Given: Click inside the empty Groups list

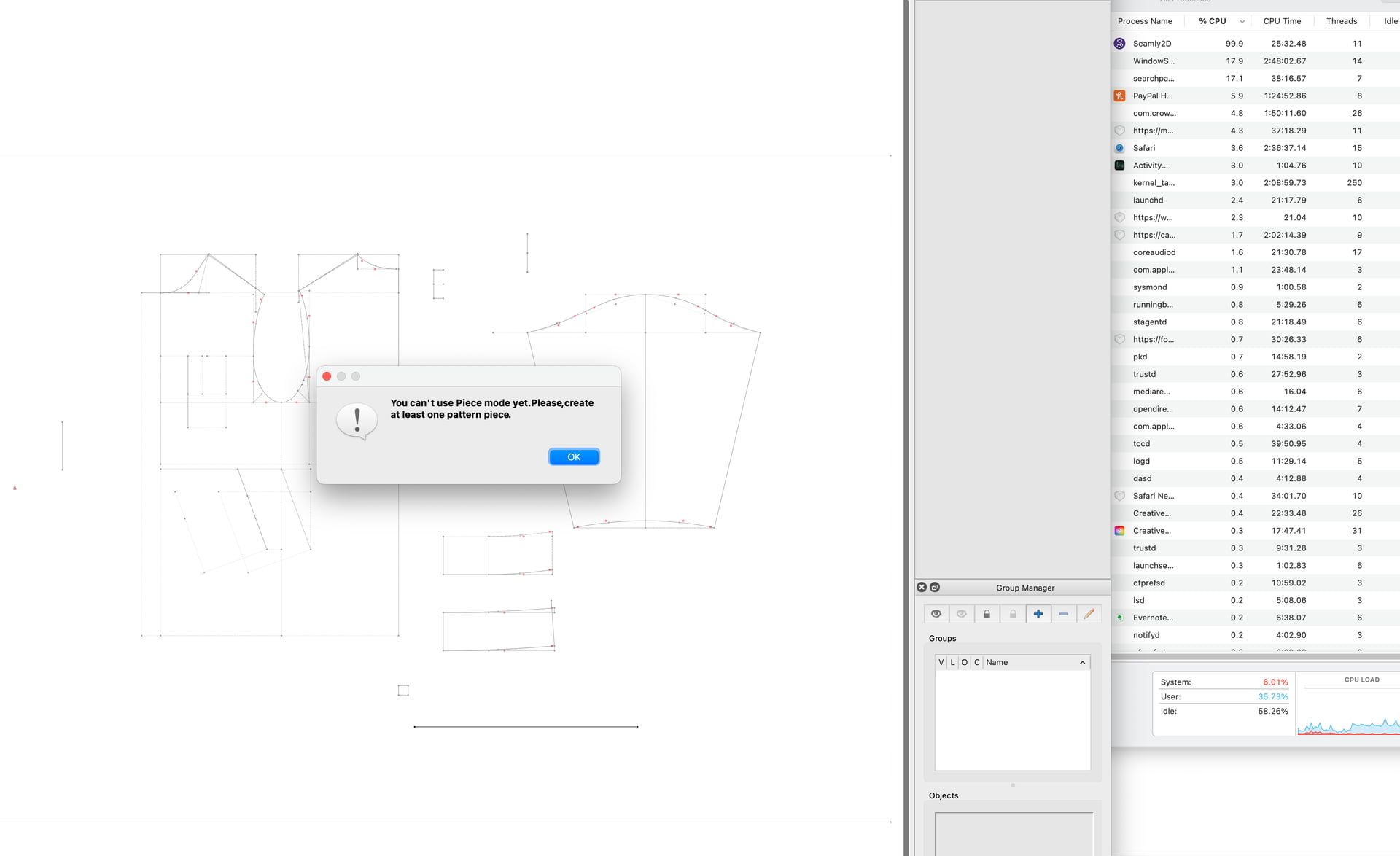Looking at the screenshot, I should [x=1012, y=720].
